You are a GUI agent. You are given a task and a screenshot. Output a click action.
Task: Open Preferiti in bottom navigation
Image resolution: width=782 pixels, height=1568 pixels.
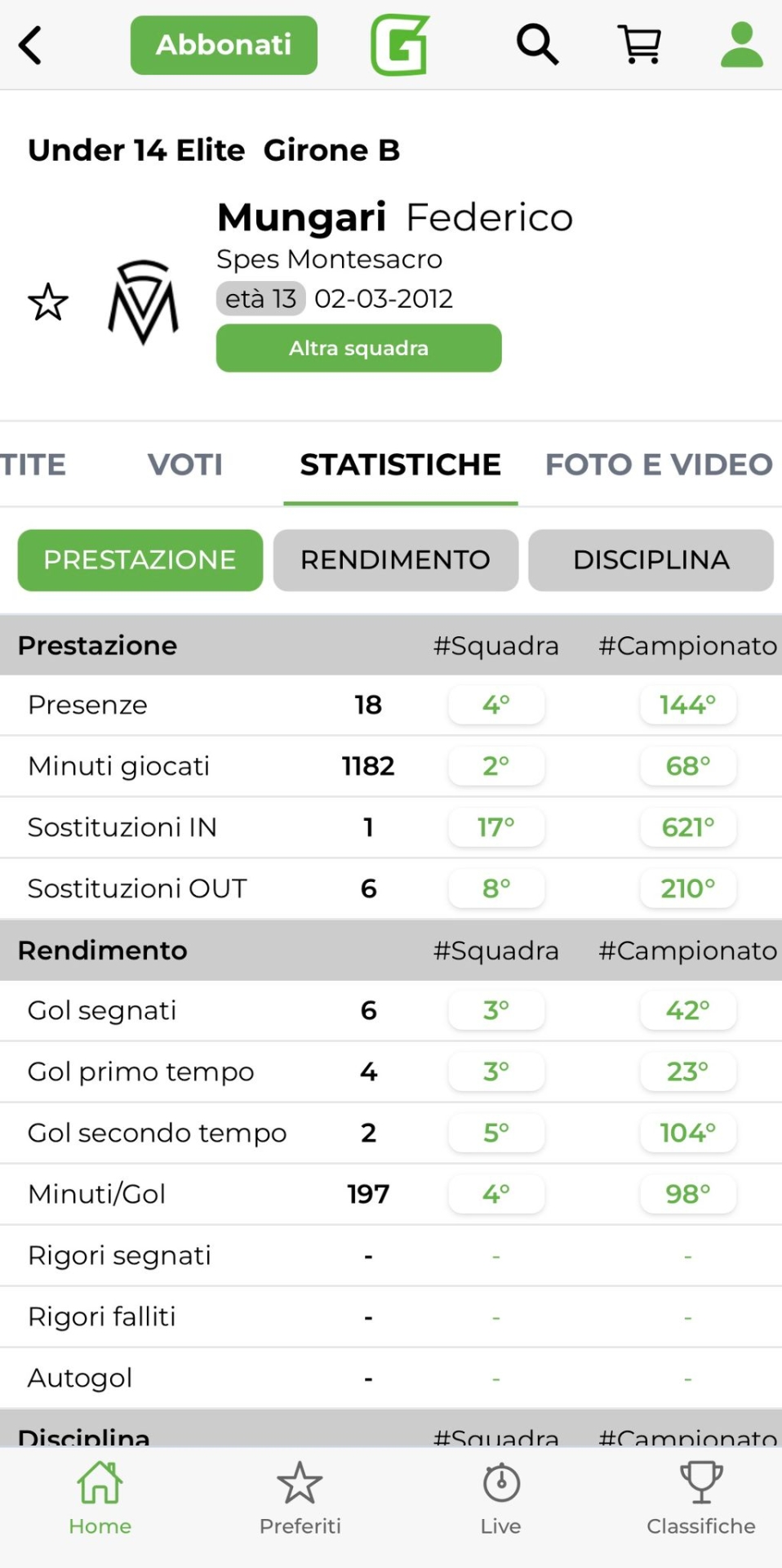coord(300,1498)
